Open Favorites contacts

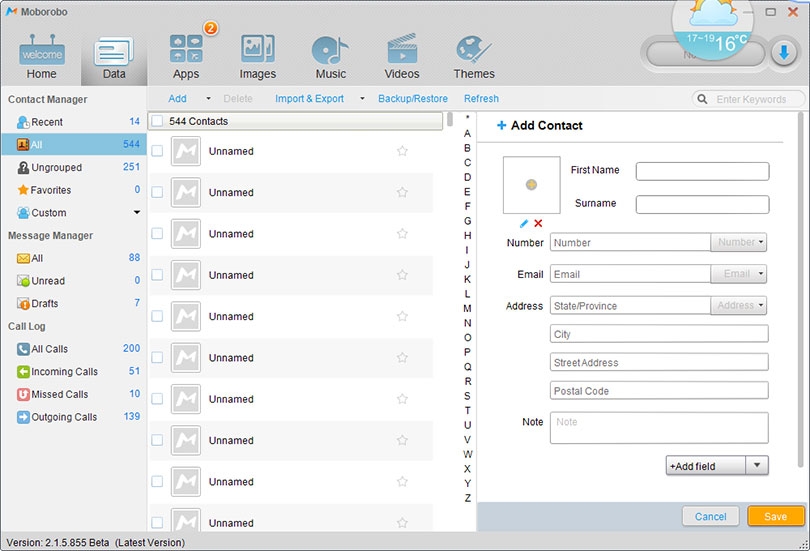(x=74, y=190)
